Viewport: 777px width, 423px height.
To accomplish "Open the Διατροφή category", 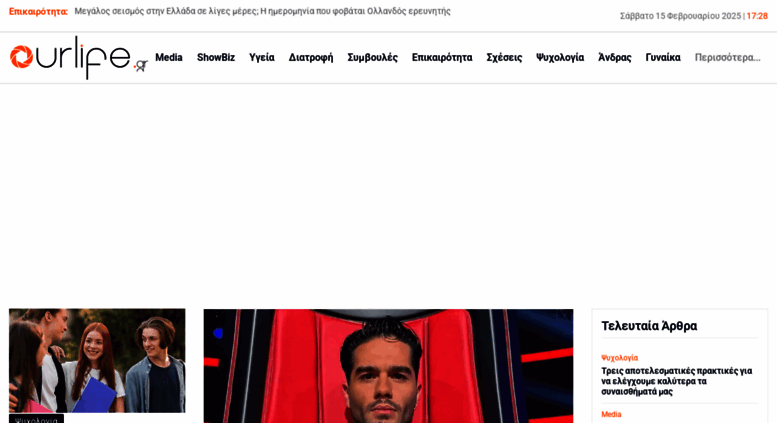I will [311, 57].
